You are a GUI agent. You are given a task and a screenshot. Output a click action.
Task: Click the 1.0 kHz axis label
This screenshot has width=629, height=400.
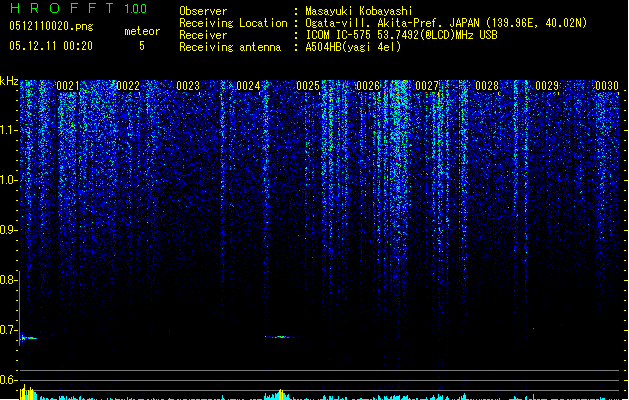9,180
